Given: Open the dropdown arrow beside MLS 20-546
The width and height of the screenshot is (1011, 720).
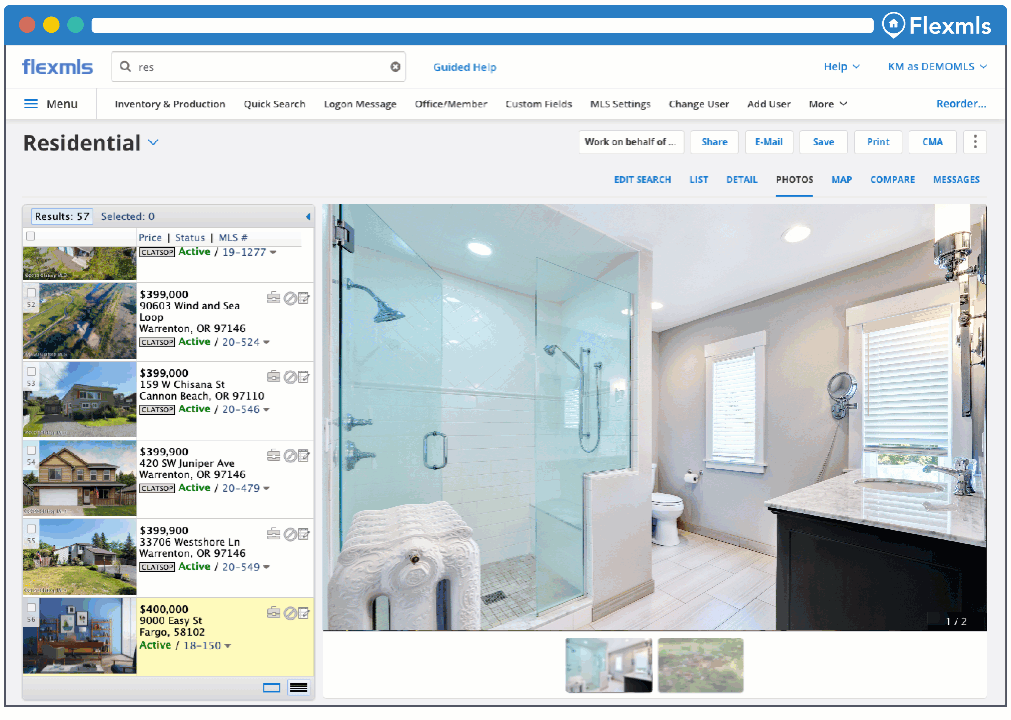Looking at the screenshot, I should pyautogui.click(x=266, y=409).
